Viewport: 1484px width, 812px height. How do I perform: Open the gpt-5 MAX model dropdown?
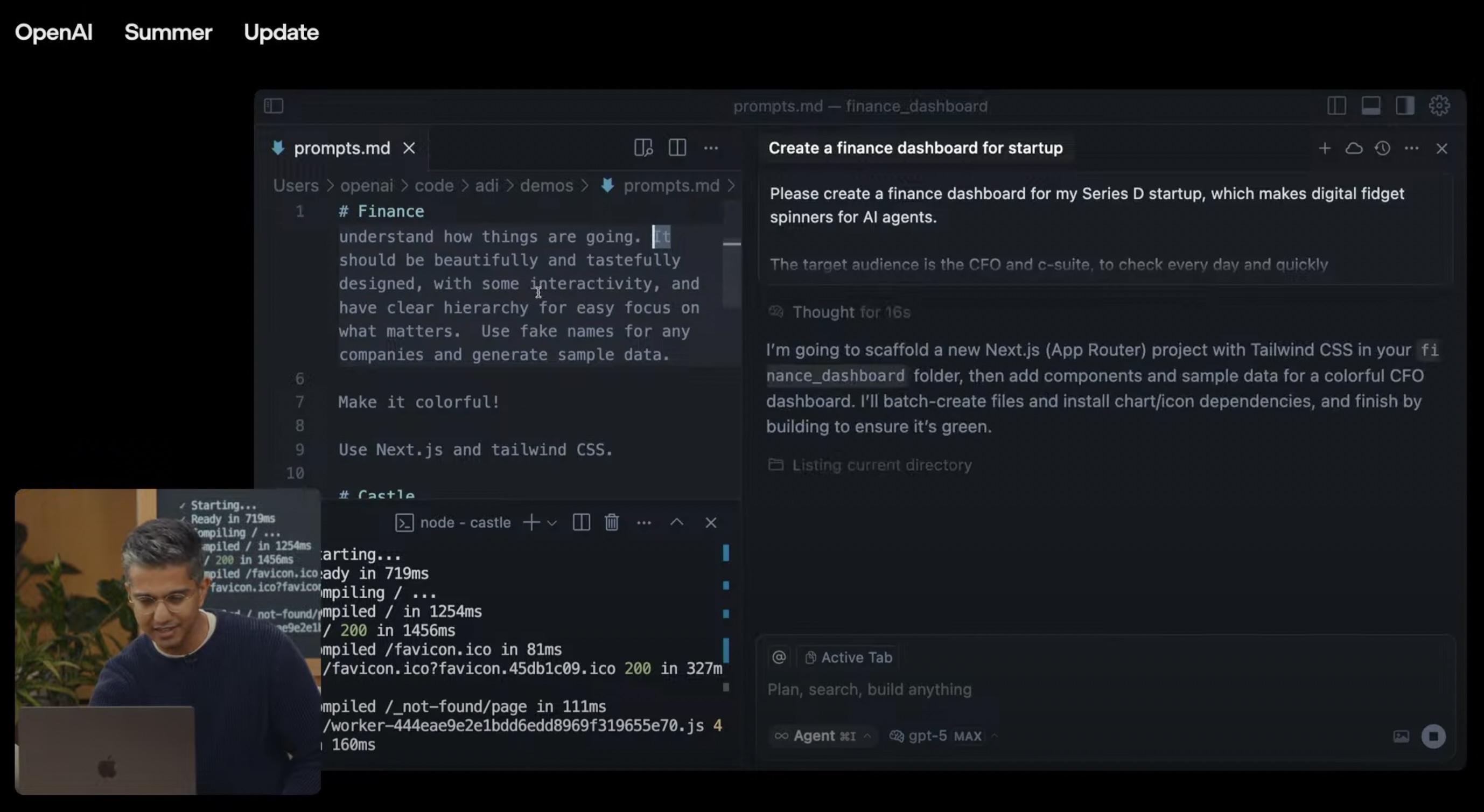(x=943, y=736)
